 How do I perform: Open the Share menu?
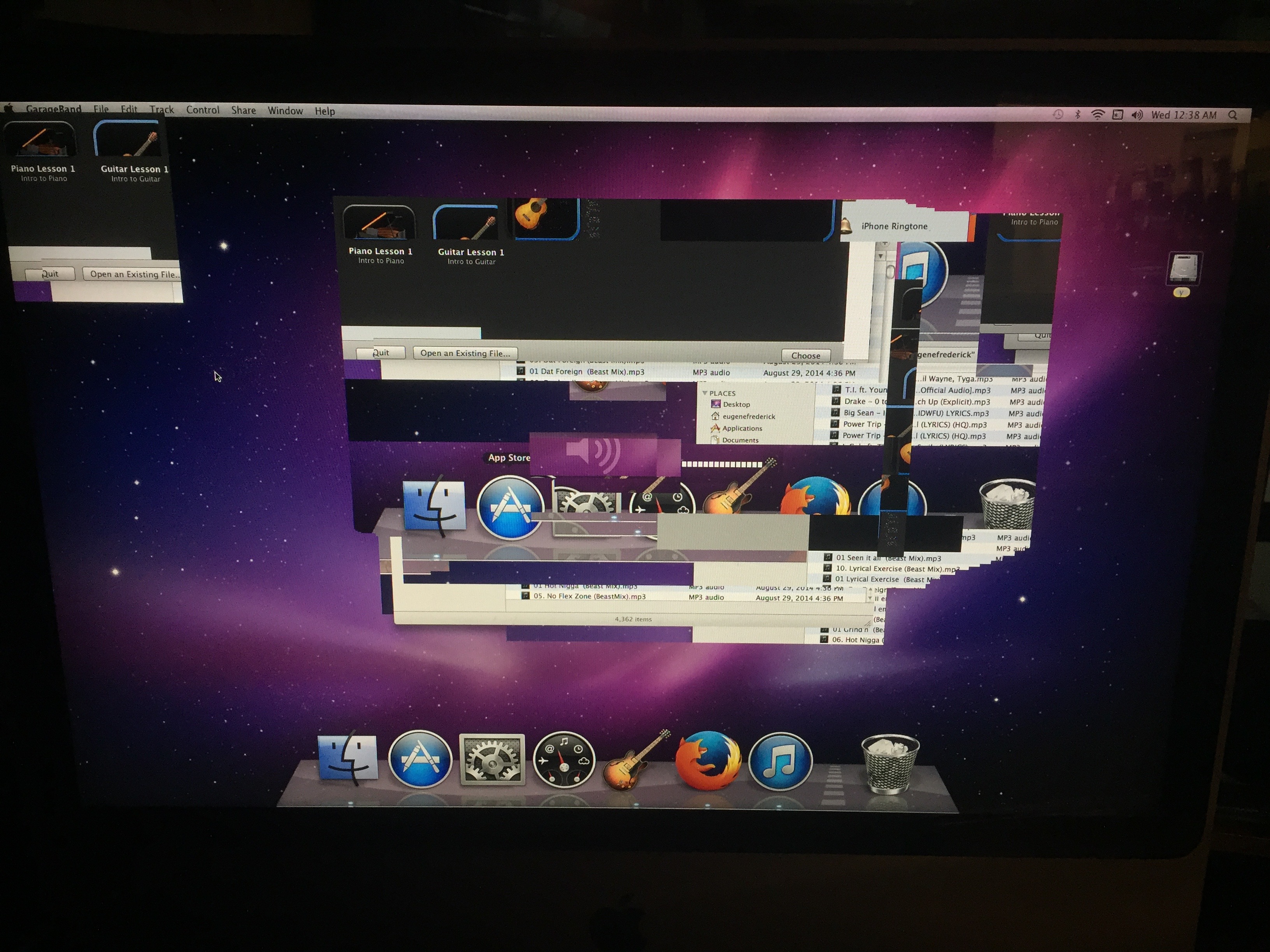coord(244,110)
